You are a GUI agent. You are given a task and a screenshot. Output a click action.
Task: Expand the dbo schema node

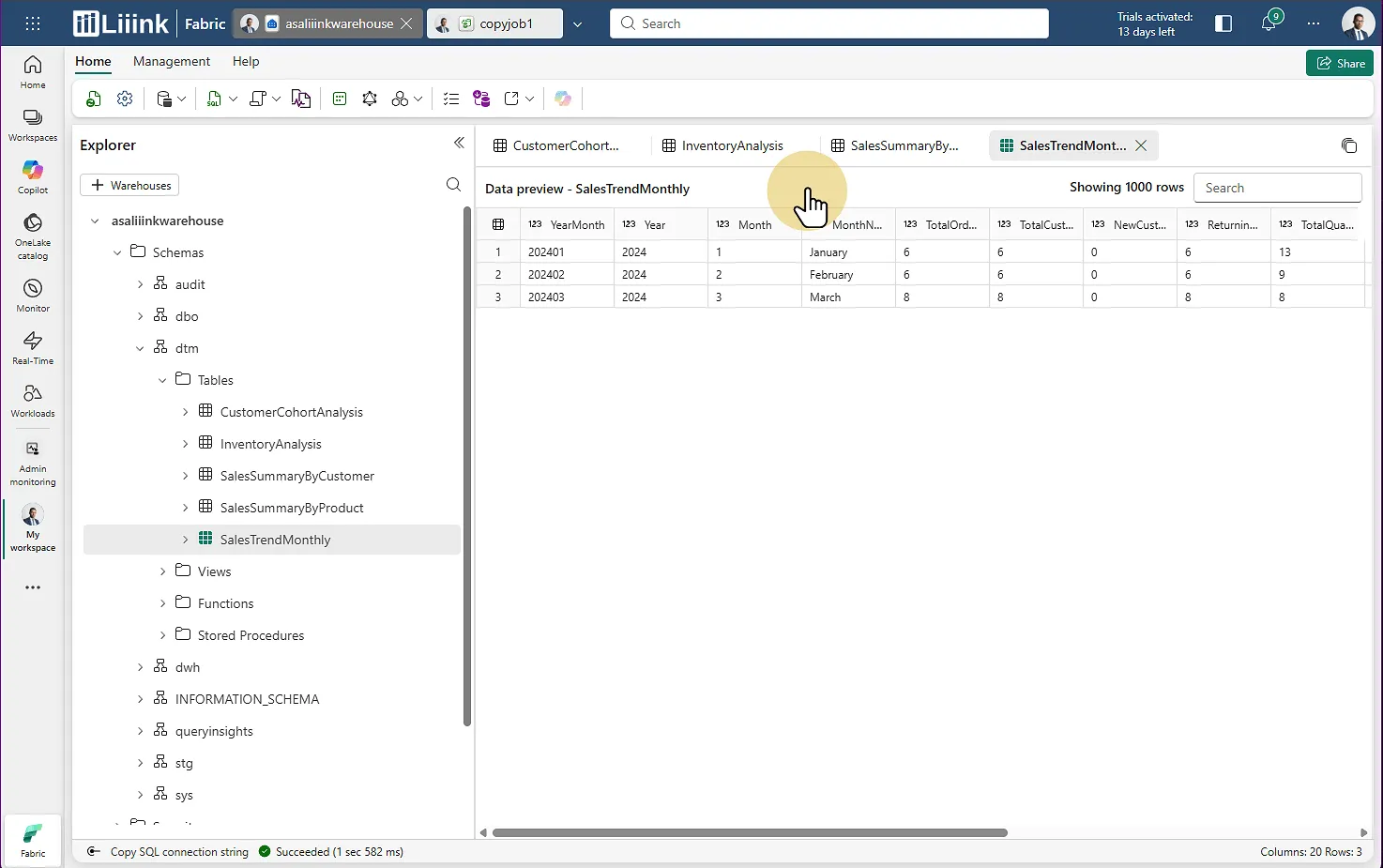tap(141, 316)
